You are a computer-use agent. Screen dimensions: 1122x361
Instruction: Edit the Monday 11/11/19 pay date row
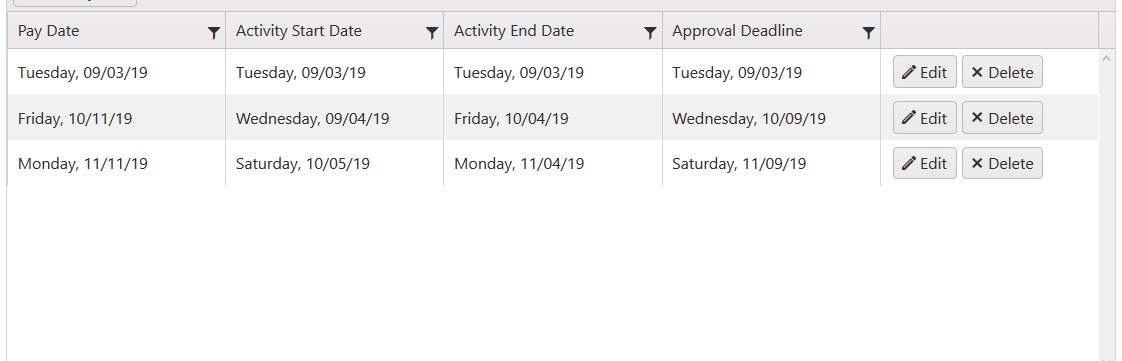click(925, 163)
